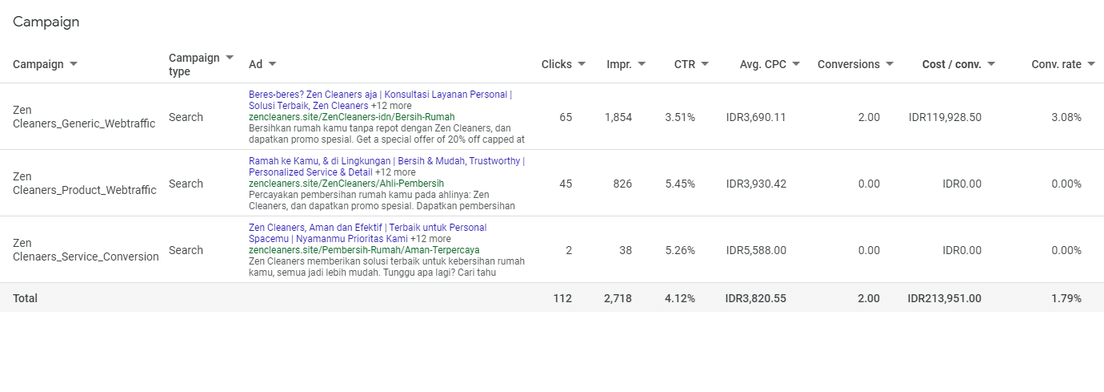Click the total cost IDR213,951.00
Viewport: 1104px width, 392px height.
coord(944,298)
